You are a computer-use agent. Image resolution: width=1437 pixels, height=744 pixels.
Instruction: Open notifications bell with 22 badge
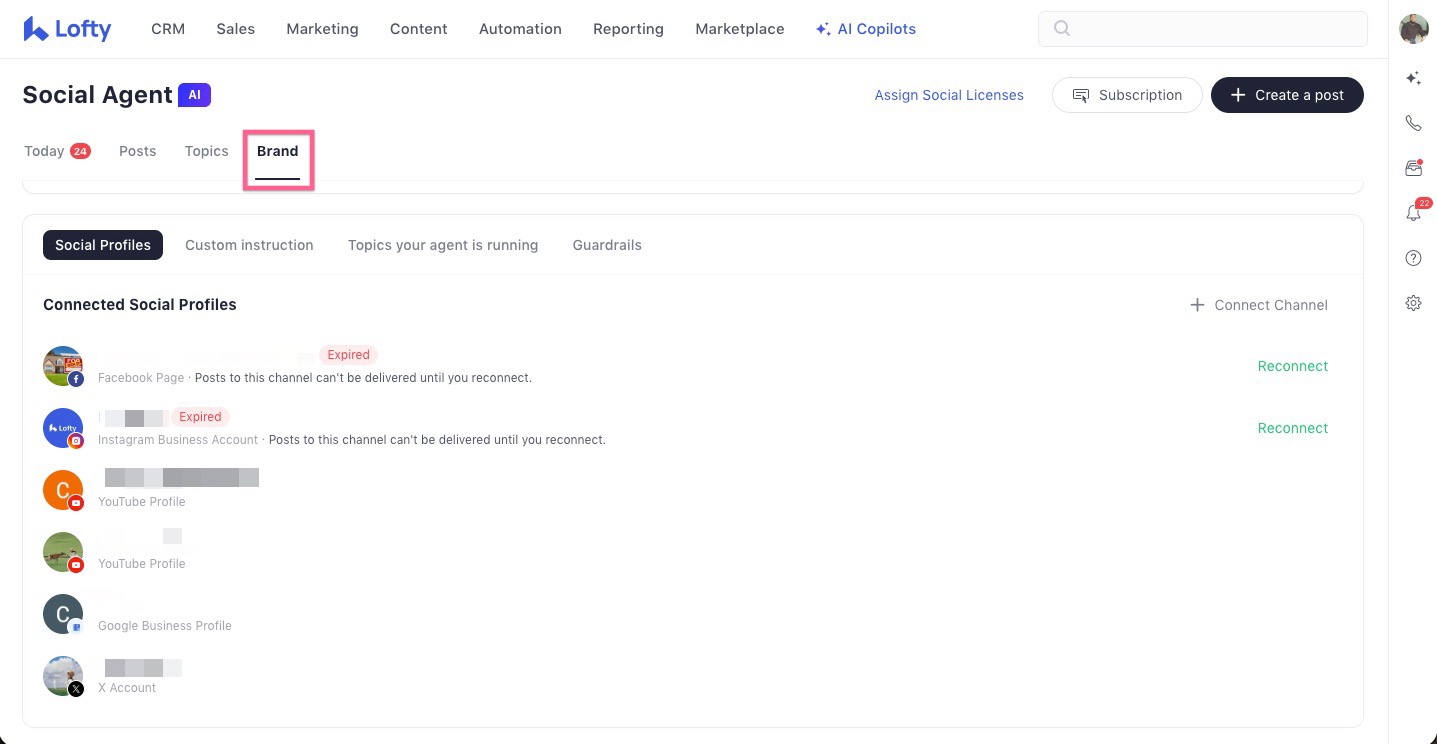click(x=1413, y=212)
